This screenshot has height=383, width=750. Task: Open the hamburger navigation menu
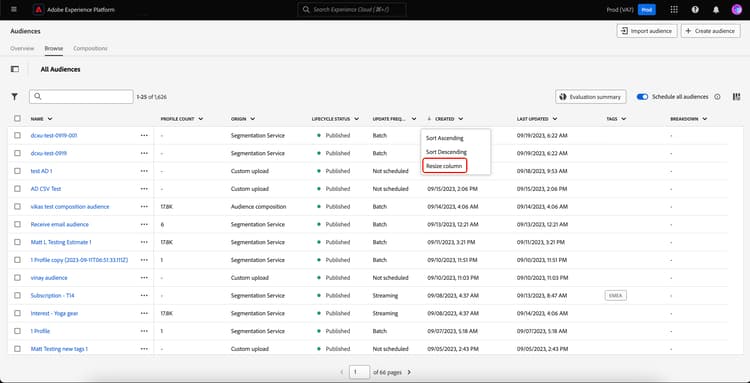click(x=13, y=10)
